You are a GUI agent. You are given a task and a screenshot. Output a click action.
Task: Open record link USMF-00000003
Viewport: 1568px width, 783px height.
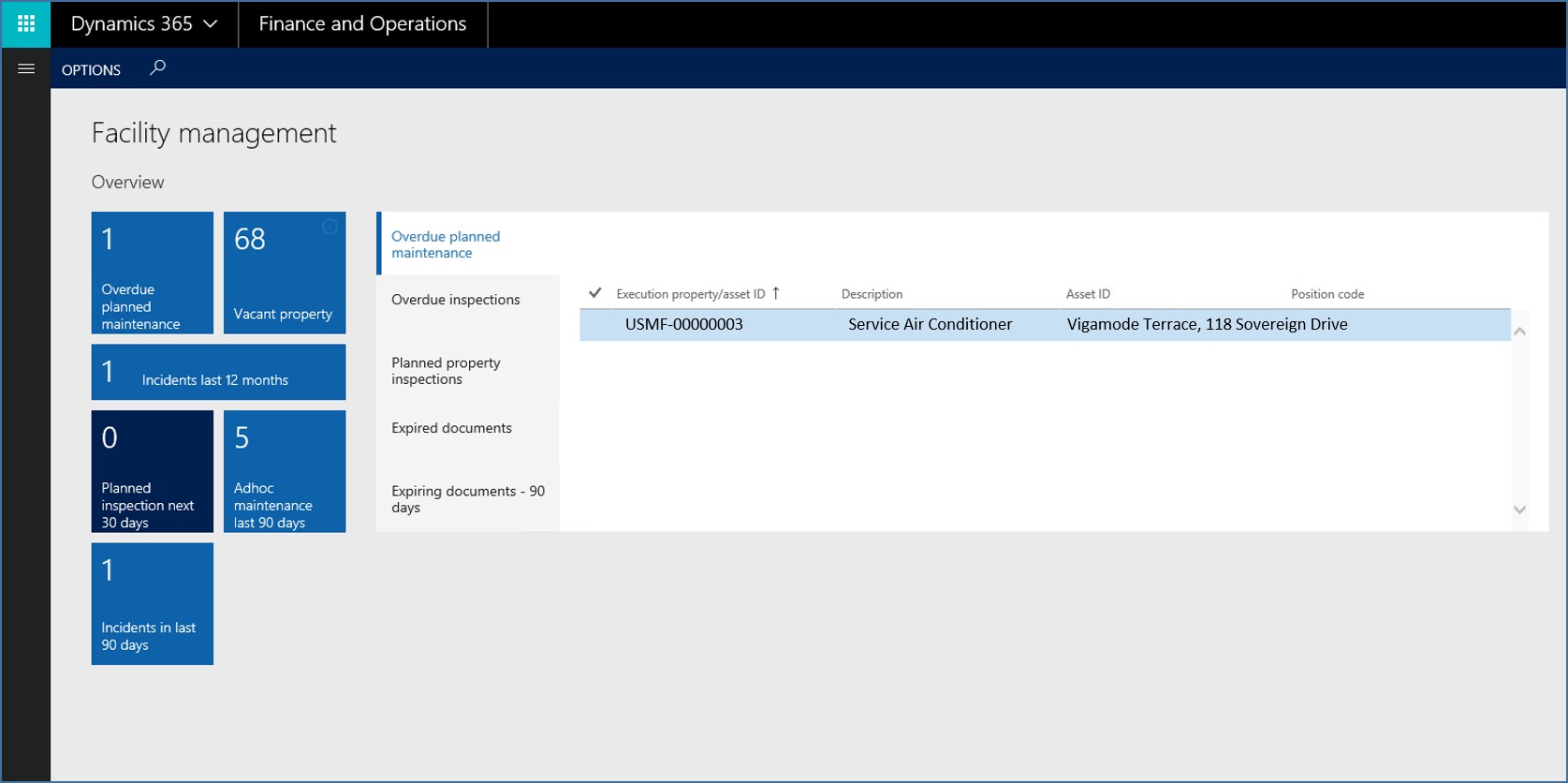click(683, 324)
